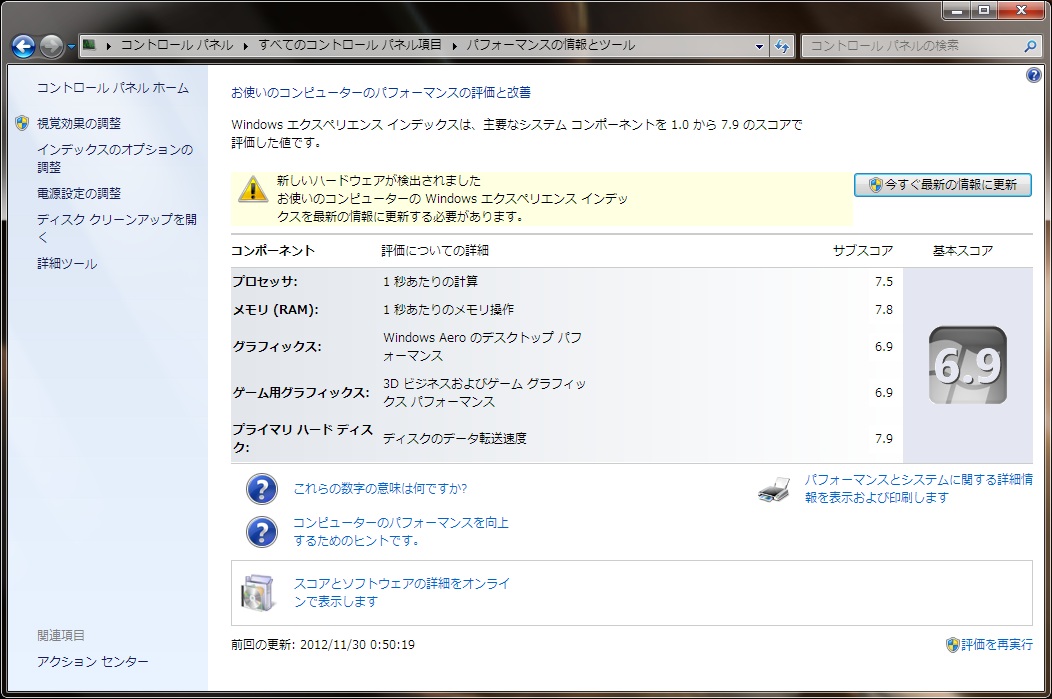Click the printer icon
Image resolution: width=1052 pixels, height=699 pixels.
774,490
